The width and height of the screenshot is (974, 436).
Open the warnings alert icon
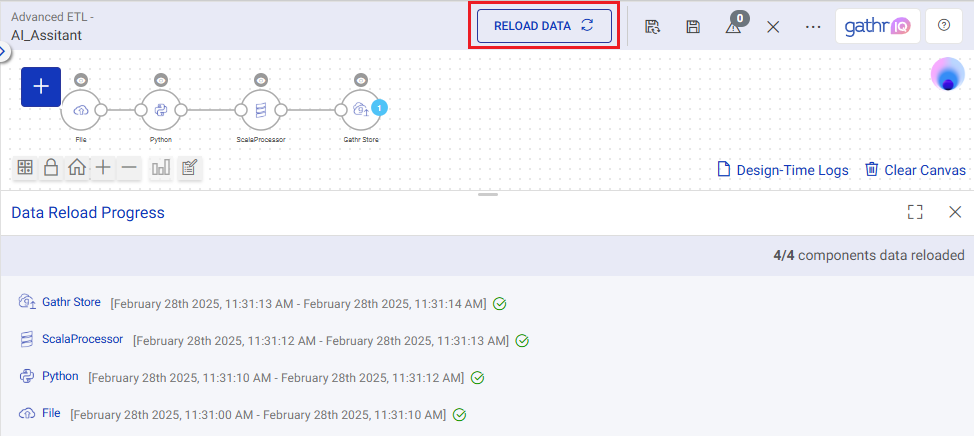point(733,27)
